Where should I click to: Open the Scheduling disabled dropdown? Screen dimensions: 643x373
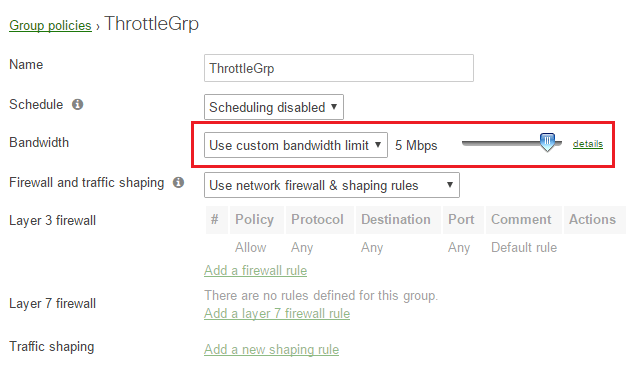coord(274,107)
